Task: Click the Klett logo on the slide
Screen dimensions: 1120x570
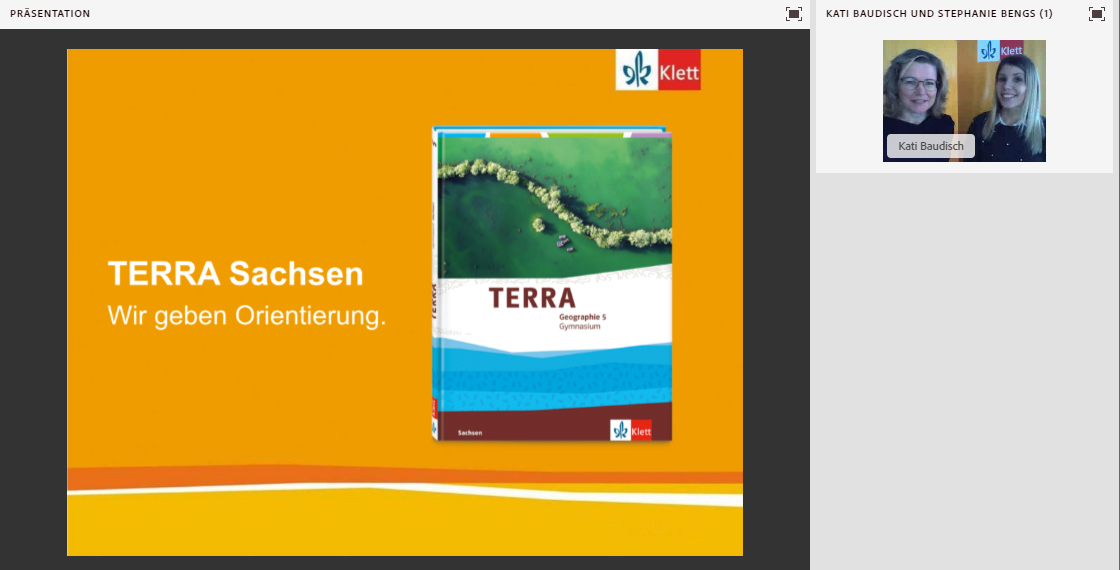Action: [658, 70]
